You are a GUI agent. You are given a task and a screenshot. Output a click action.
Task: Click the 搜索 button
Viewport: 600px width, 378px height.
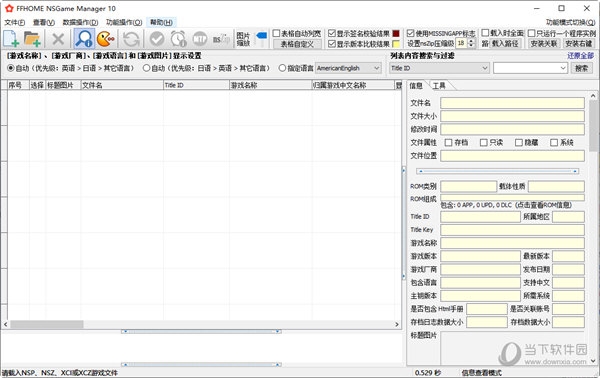tap(582, 68)
